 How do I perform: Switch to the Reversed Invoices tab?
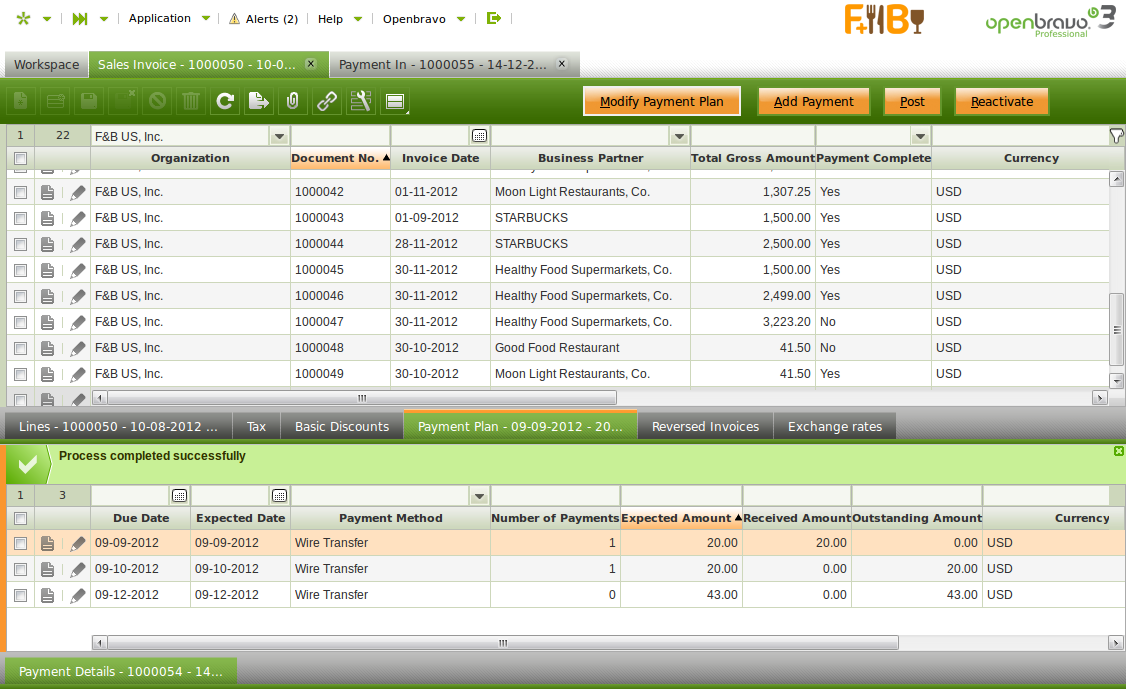[705, 426]
